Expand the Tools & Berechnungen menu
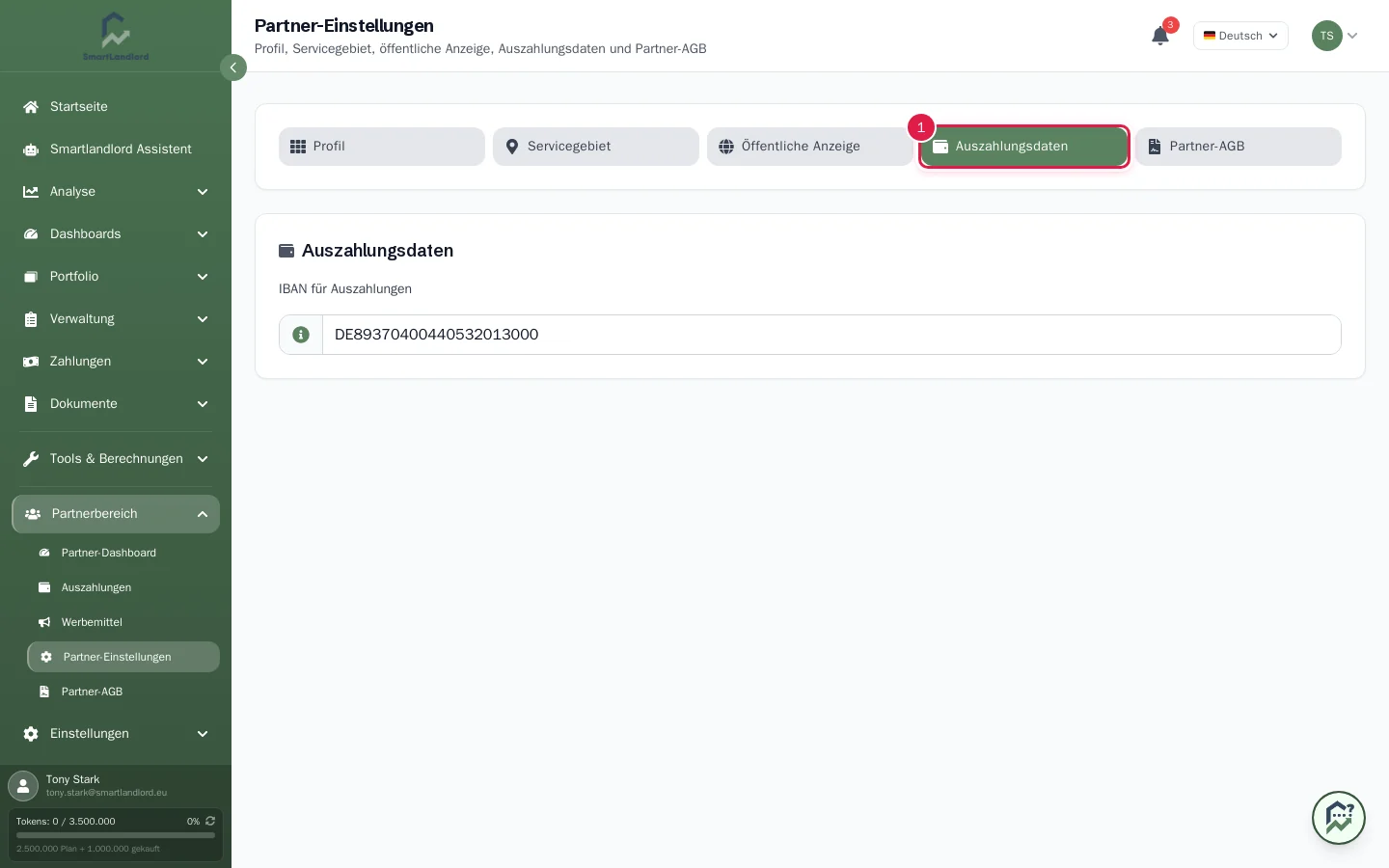 point(116,459)
